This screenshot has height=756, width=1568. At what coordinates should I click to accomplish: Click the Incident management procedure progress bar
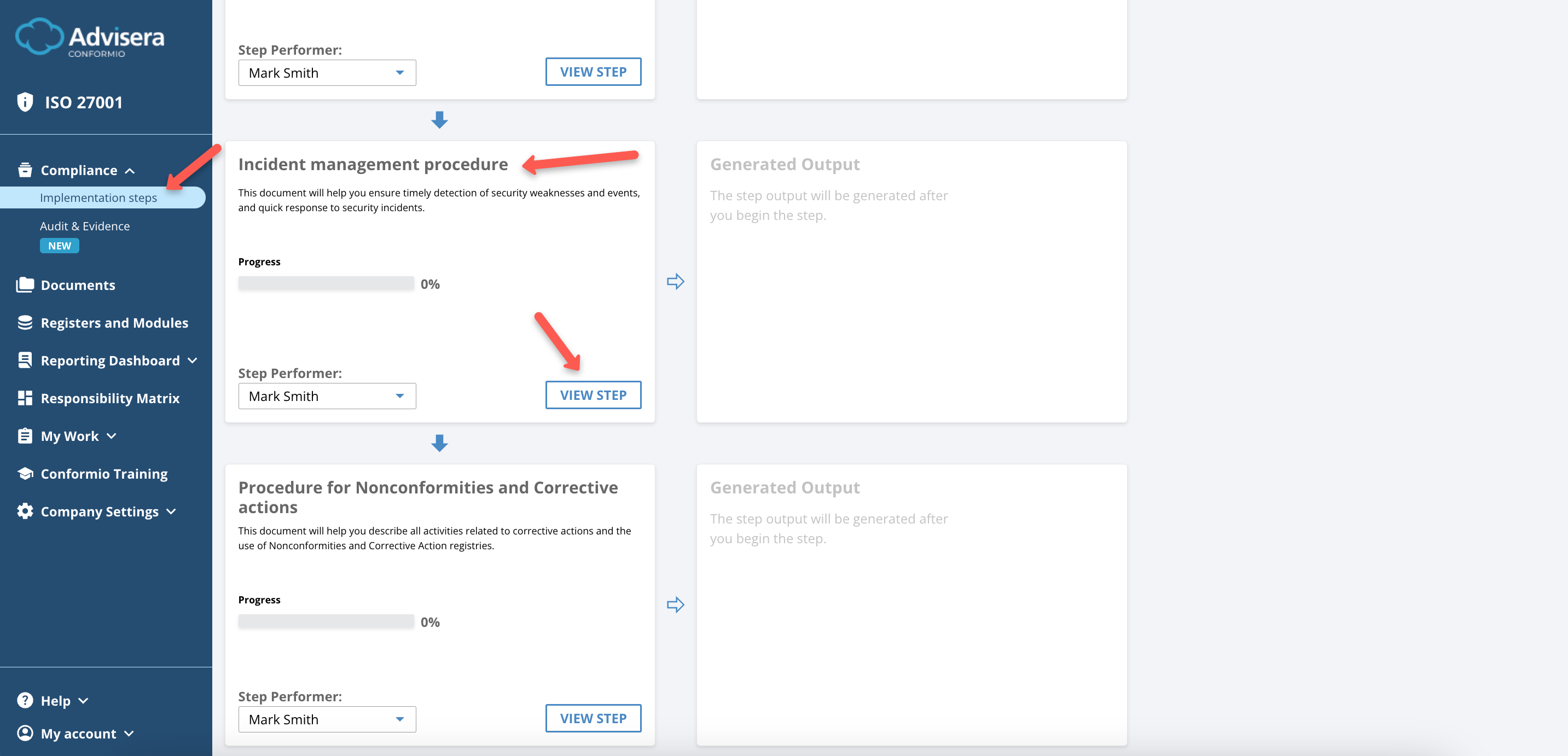click(x=326, y=284)
